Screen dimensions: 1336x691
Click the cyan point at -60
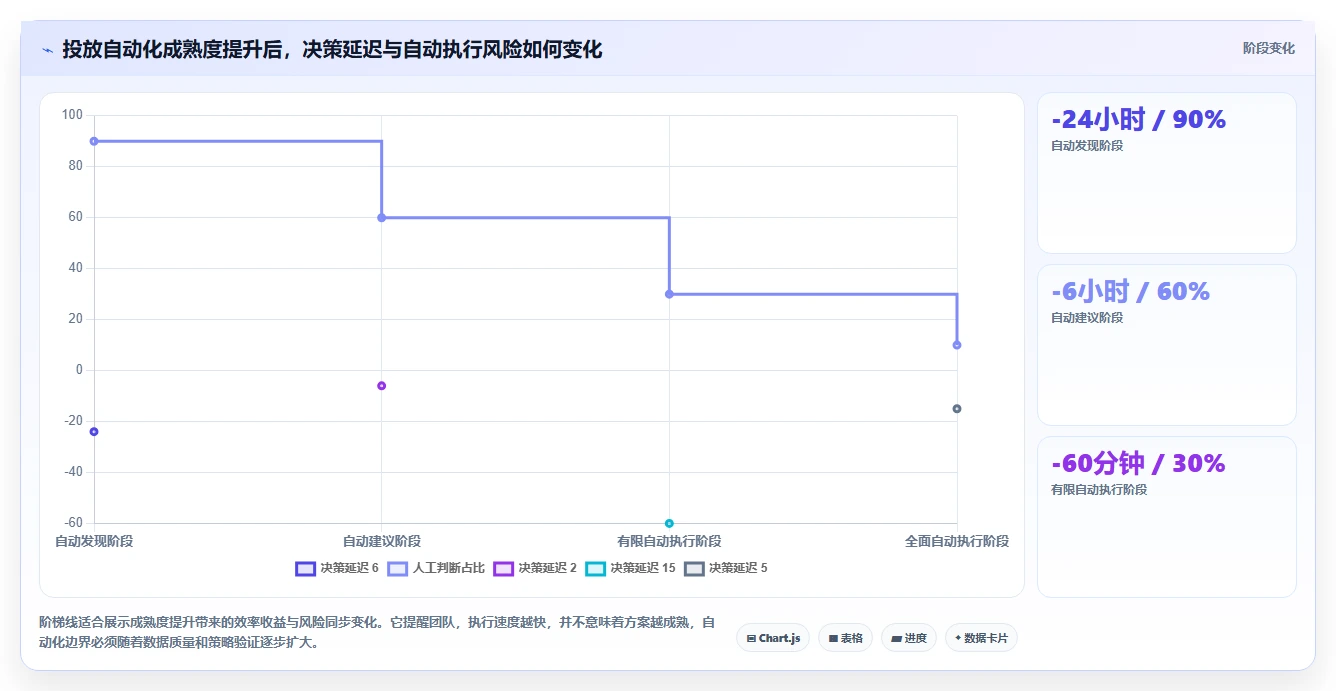click(x=669, y=523)
